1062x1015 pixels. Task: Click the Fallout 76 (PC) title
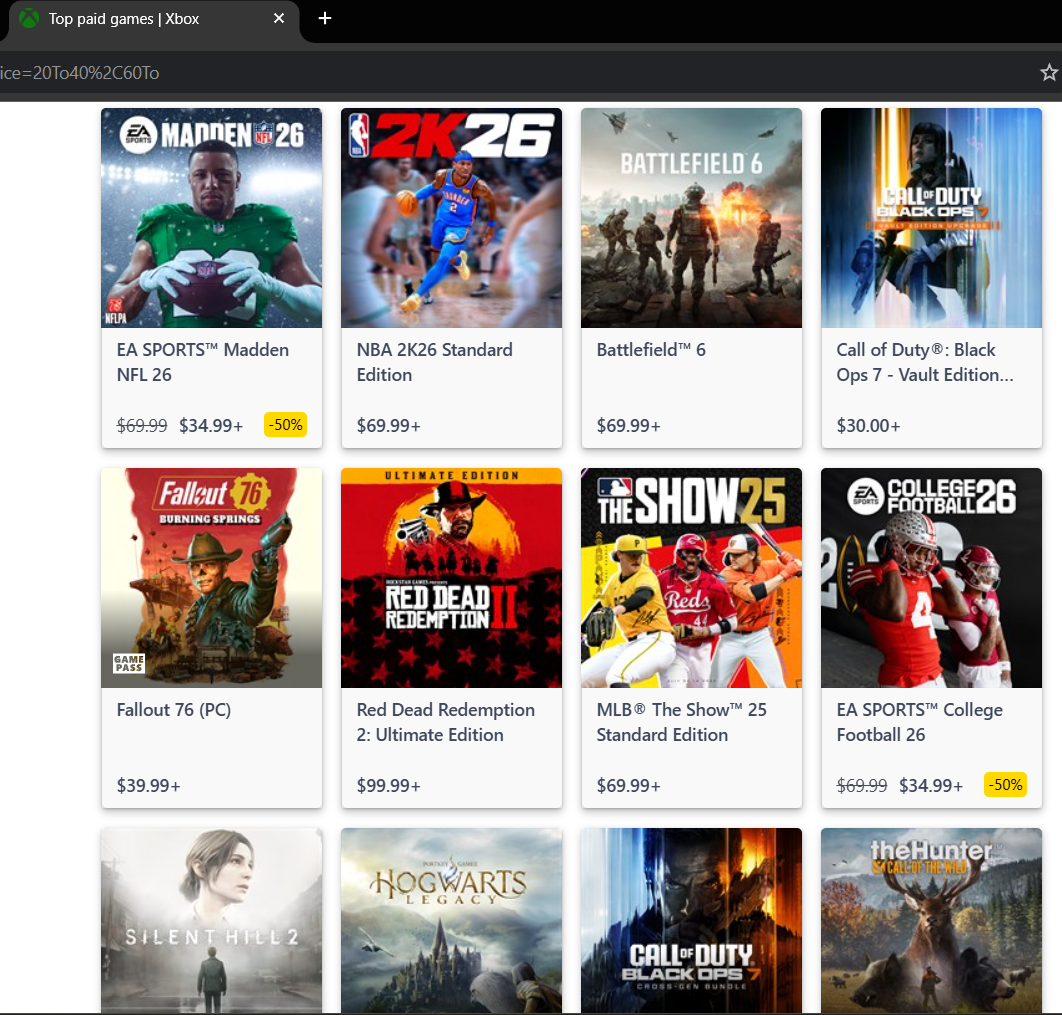tap(173, 710)
